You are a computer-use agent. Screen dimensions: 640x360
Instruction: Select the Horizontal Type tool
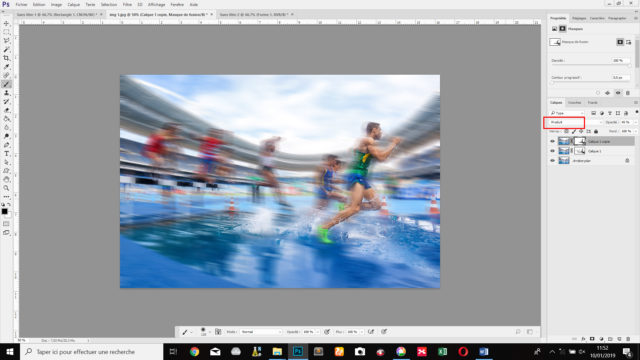click(6, 153)
